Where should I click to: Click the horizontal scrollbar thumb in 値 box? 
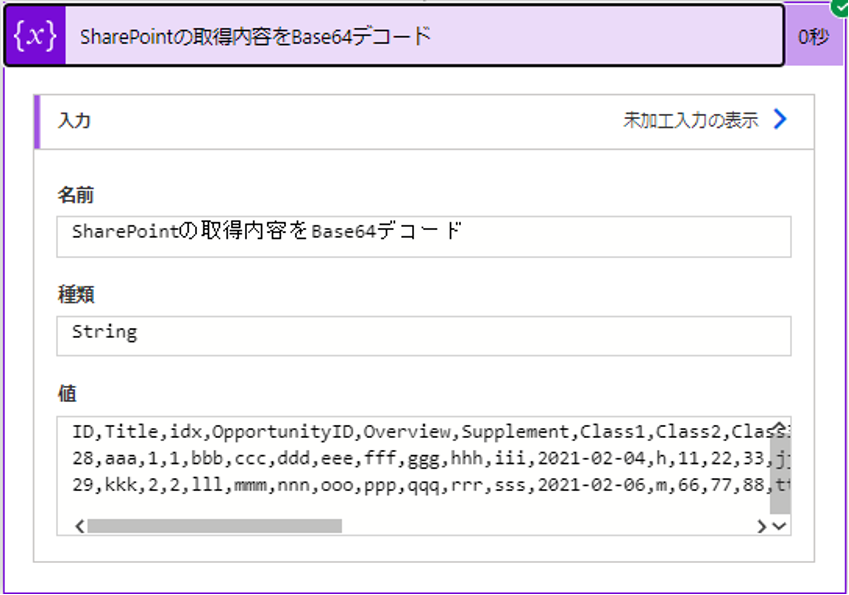[214, 526]
